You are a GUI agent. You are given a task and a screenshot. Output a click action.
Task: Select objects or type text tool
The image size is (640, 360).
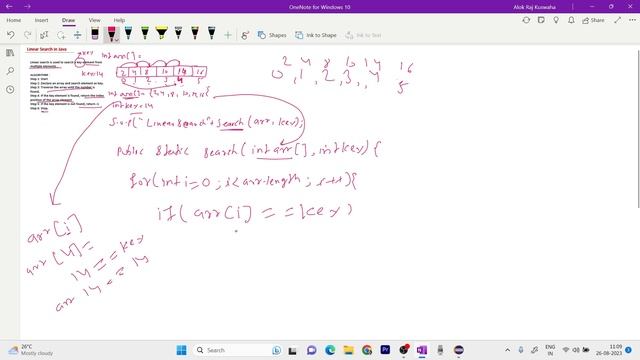(44, 35)
